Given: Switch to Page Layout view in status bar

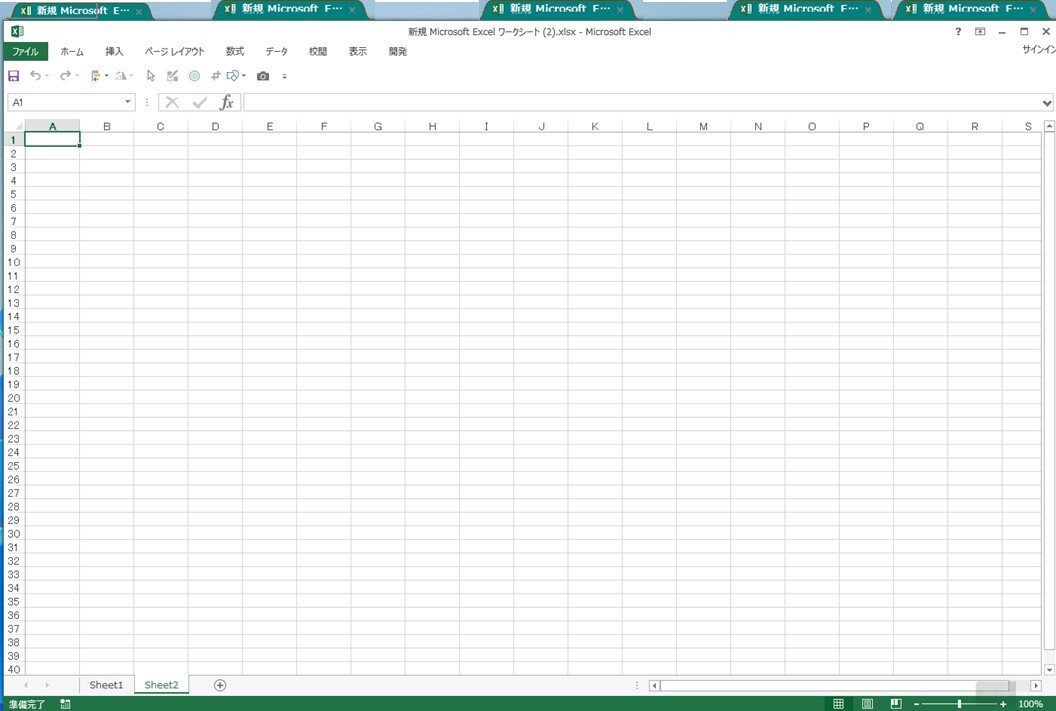Looking at the screenshot, I should [867, 704].
